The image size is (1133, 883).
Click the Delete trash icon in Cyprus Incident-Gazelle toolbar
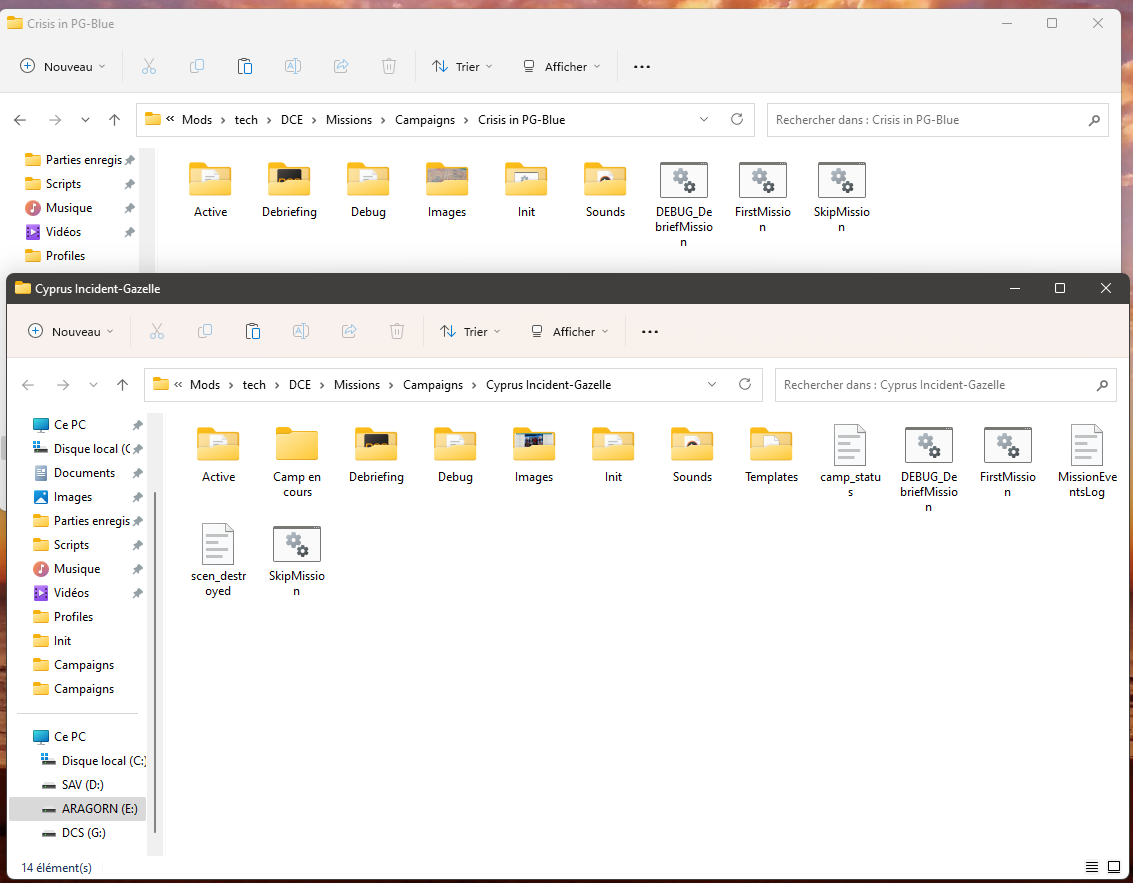click(397, 332)
